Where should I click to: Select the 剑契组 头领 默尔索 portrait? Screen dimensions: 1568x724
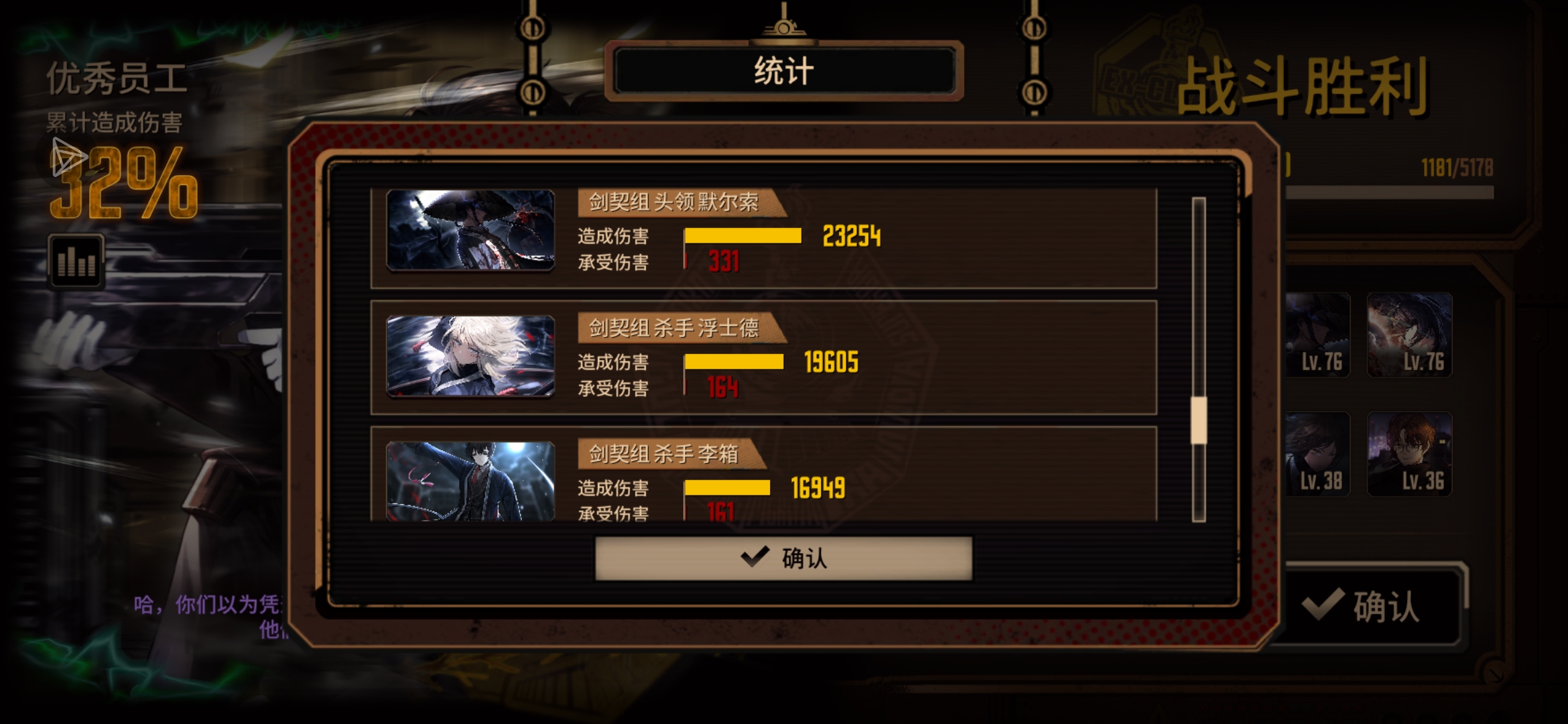470,230
